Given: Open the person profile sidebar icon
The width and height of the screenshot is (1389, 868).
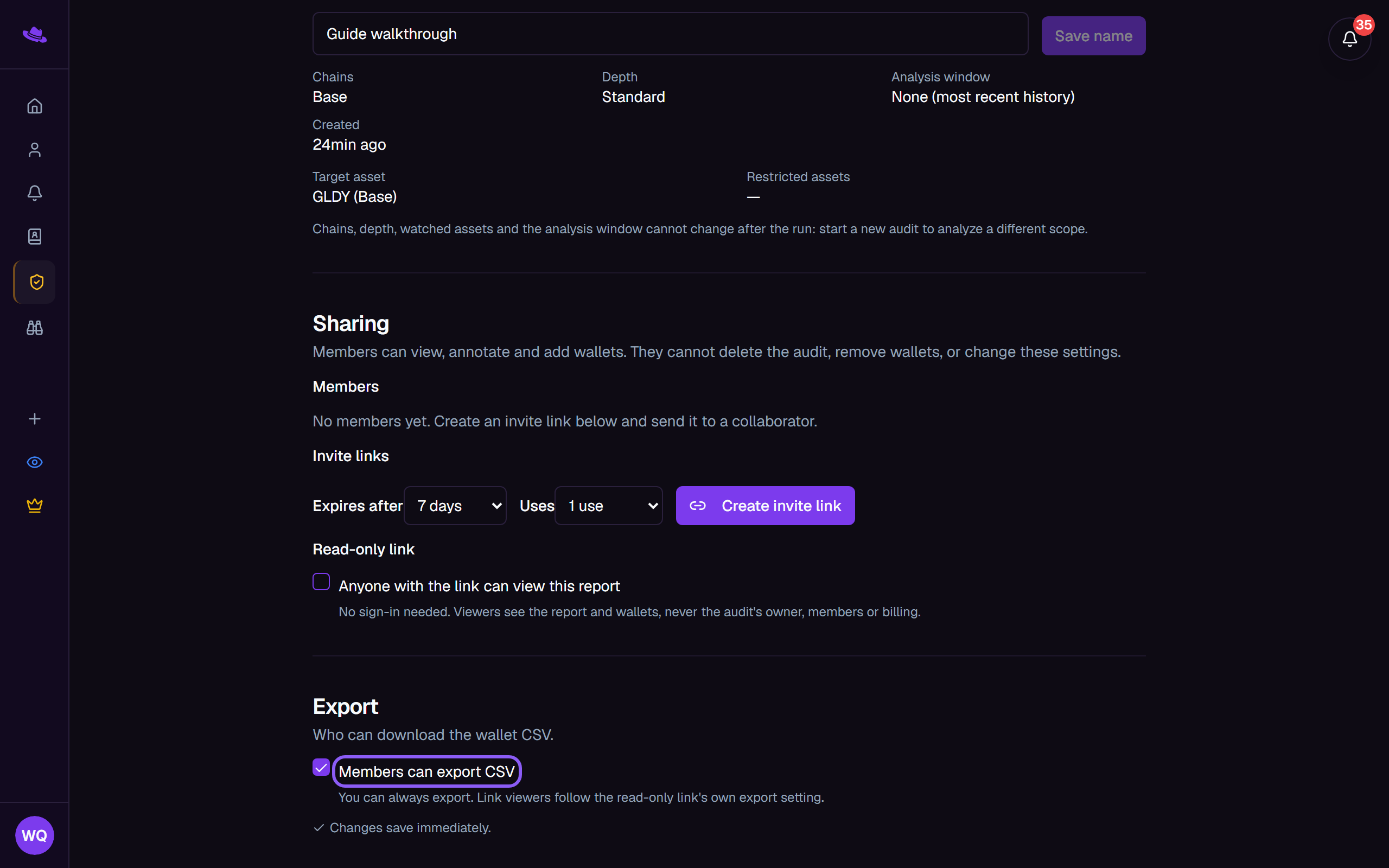Looking at the screenshot, I should pos(34,150).
